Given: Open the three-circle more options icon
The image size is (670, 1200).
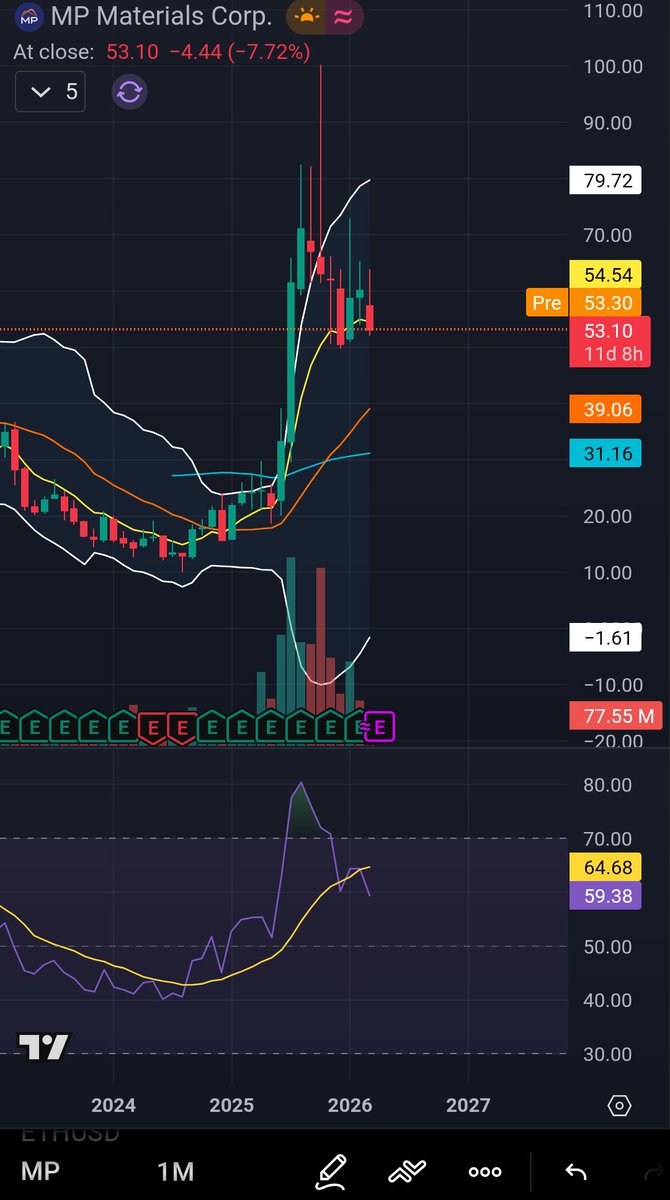Looking at the screenshot, I should pos(485,1172).
